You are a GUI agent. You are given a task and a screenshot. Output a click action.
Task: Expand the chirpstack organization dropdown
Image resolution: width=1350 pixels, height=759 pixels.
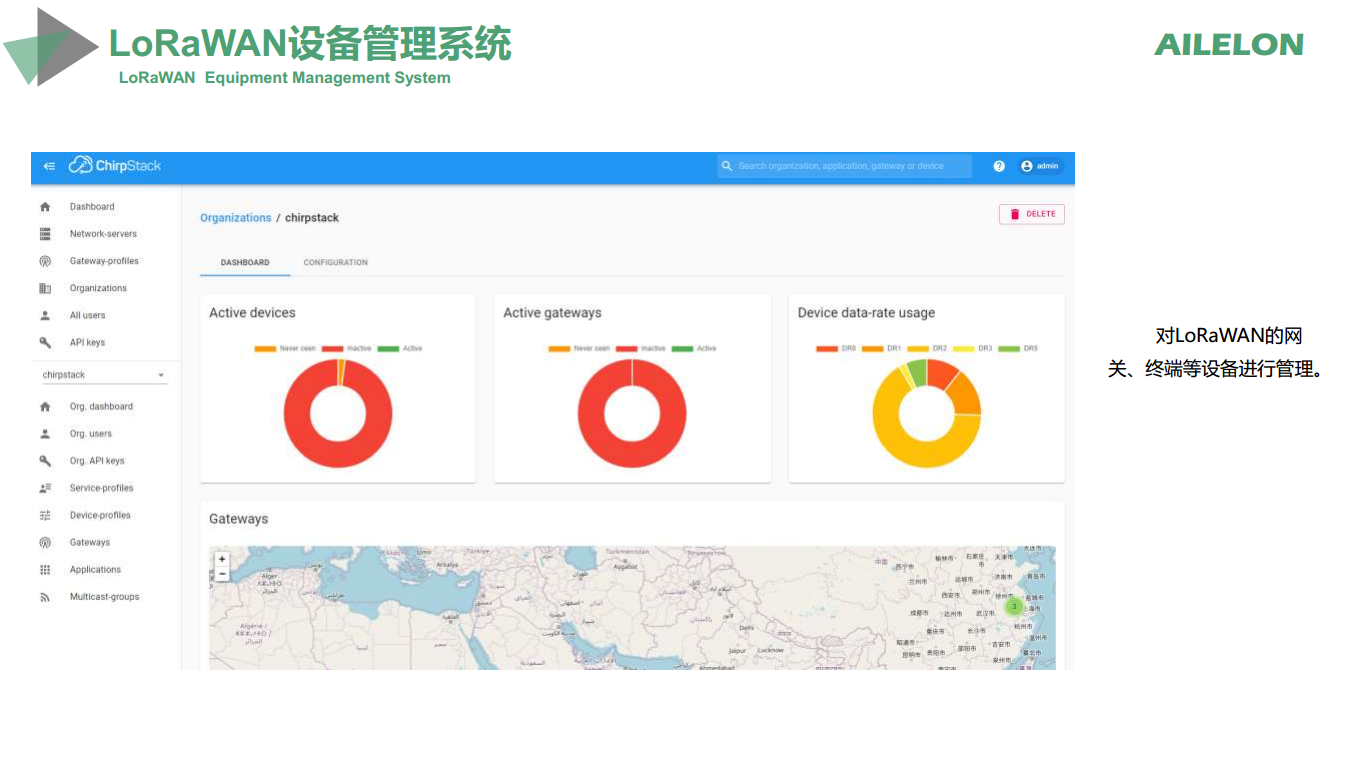(x=104, y=375)
